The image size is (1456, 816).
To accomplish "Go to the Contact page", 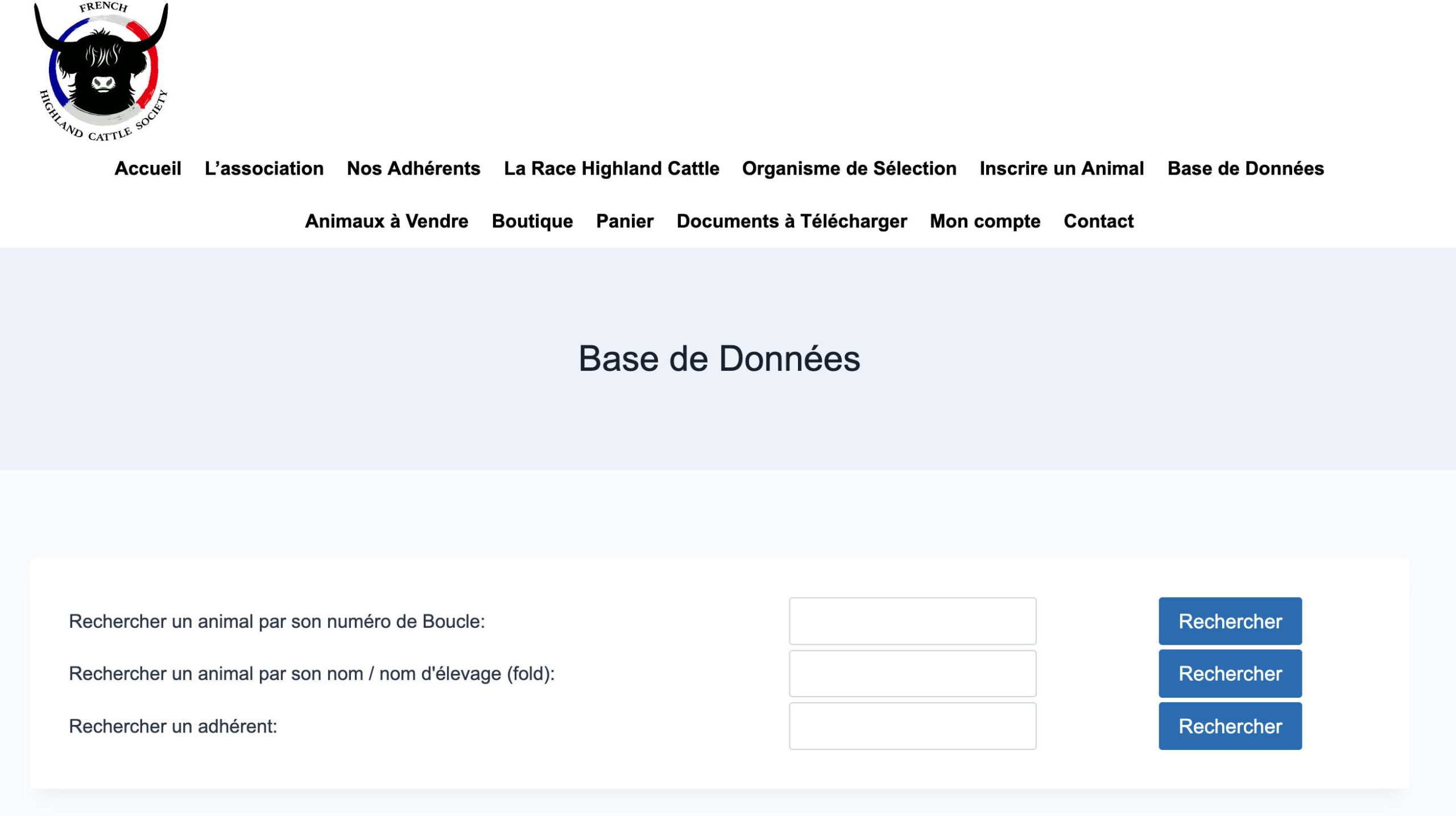I will [1098, 221].
